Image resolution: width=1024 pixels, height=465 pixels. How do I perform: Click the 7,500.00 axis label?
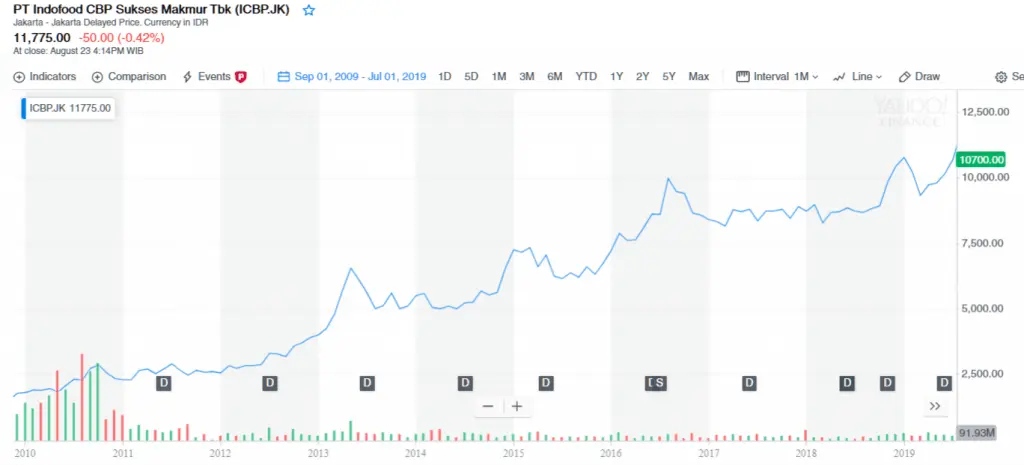[x=982, y=243]
